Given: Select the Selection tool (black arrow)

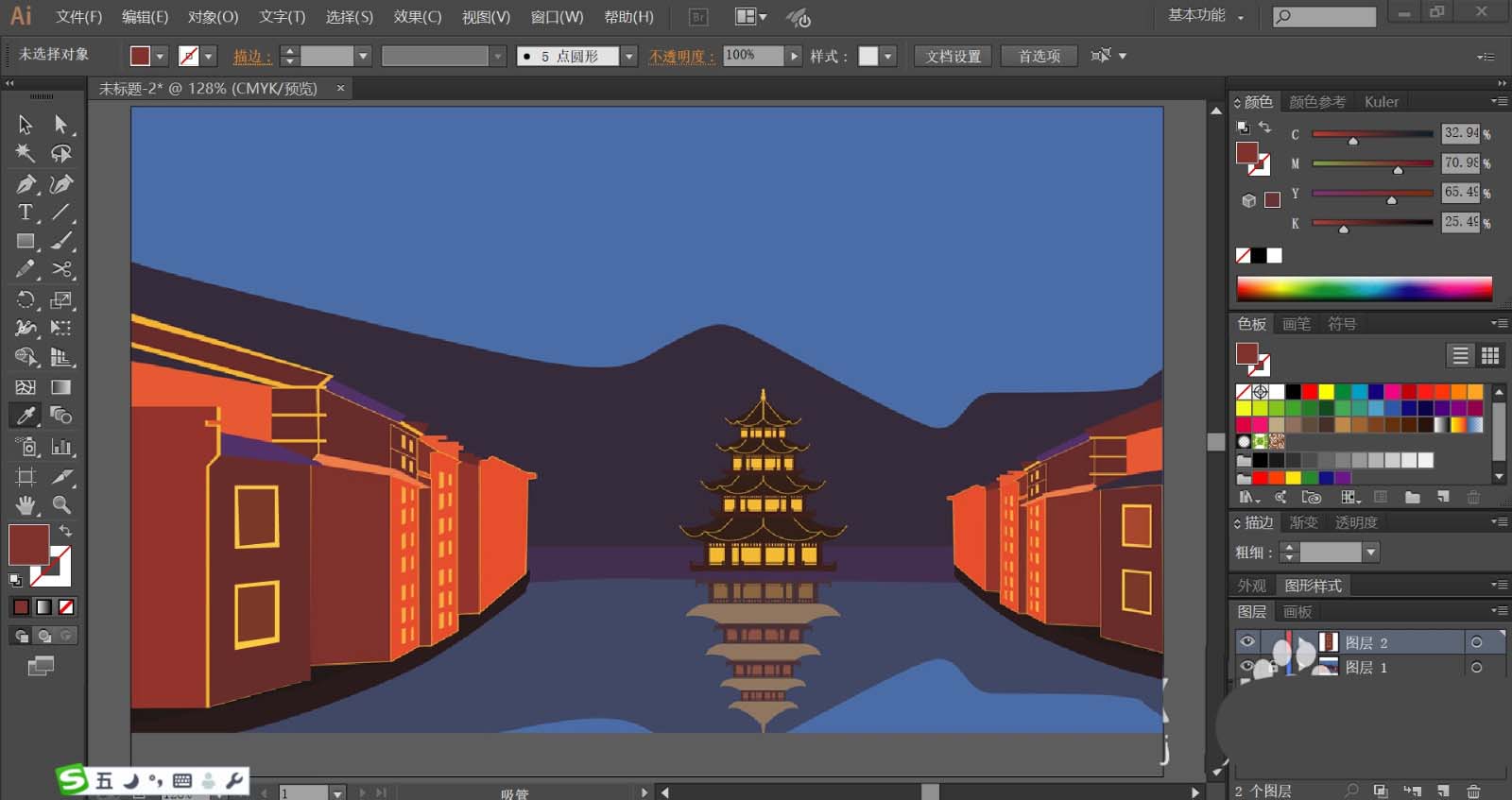Looking at the screenshot, I should [26, 125].
